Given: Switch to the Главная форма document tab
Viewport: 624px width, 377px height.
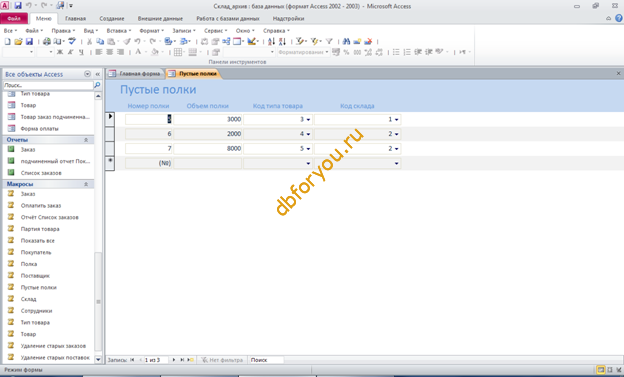Looking at the screenshot, I should (136, 74).
